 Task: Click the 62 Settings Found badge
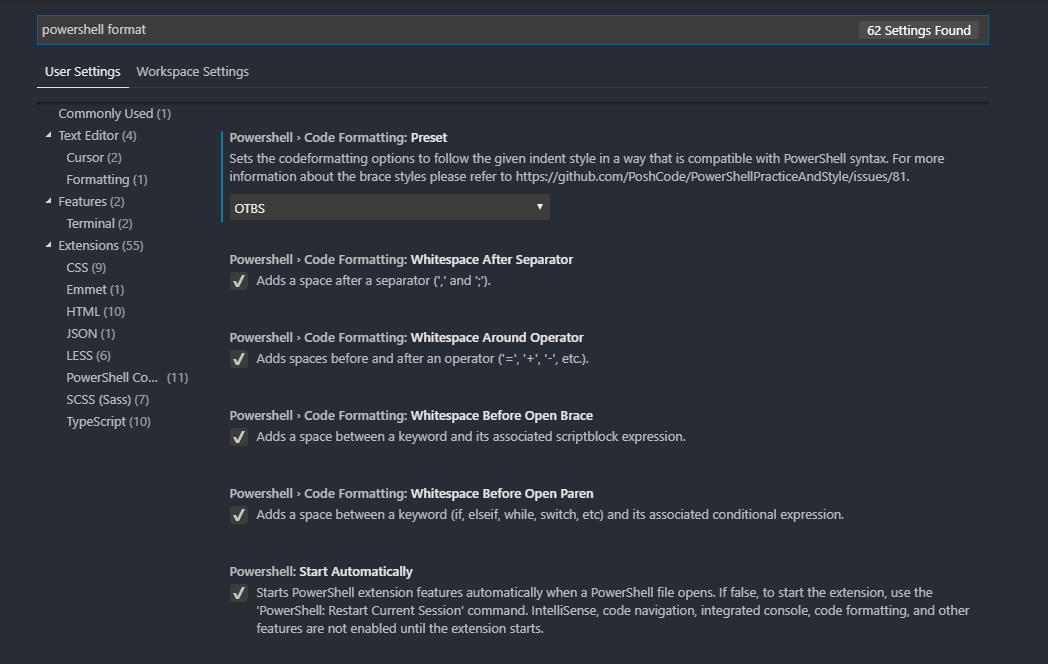tap(918, 29)
